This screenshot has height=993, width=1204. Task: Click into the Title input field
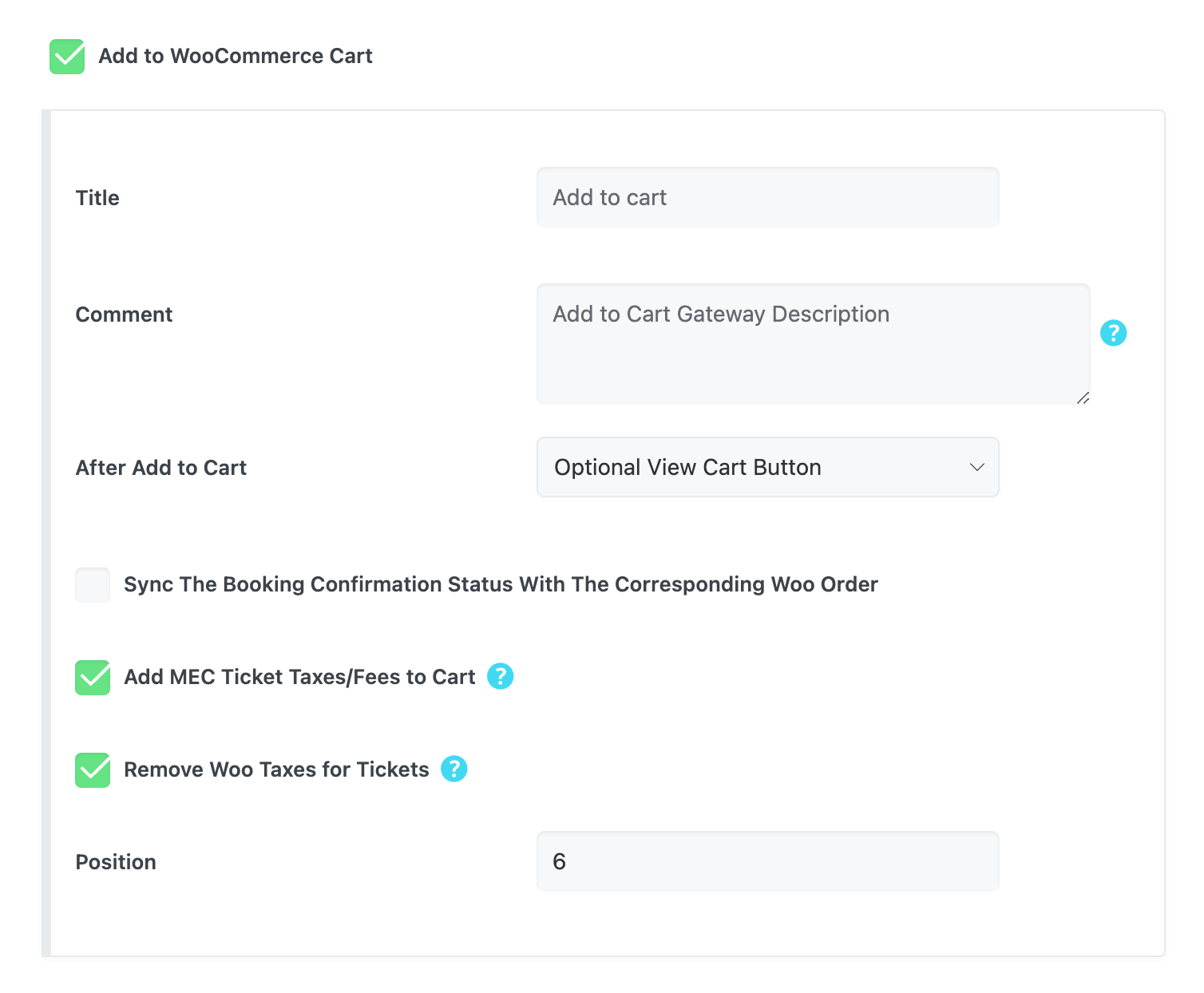tap(766, 197)
